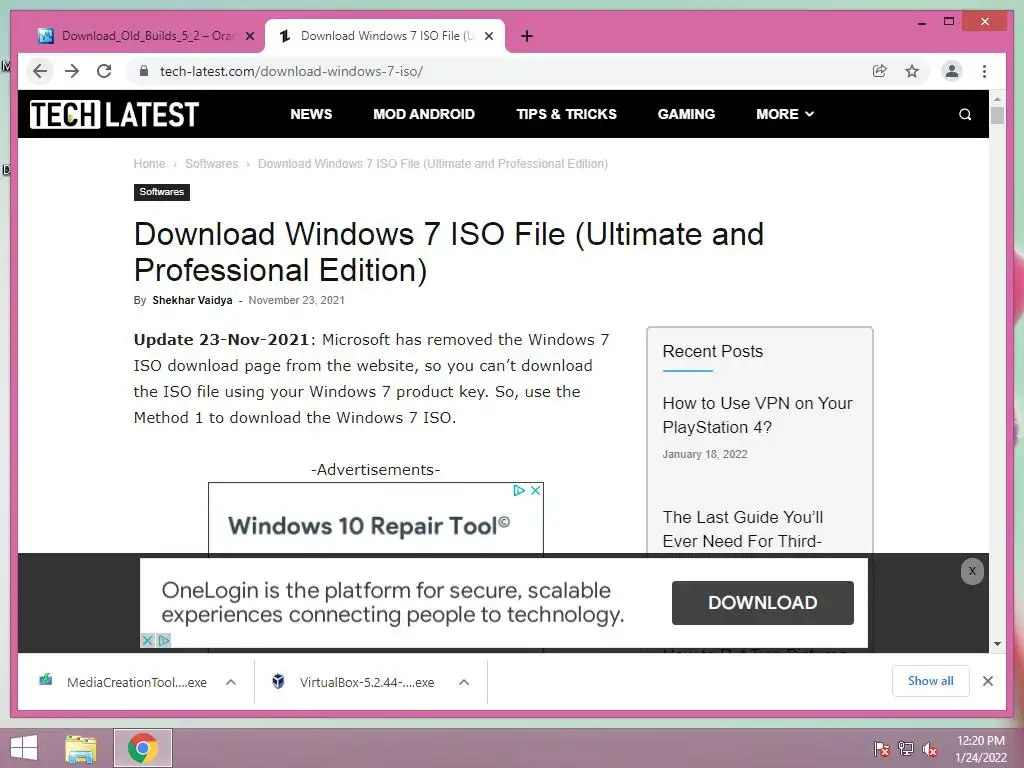View site security padlock info
Screen dimensions: 1024x768
144,71
